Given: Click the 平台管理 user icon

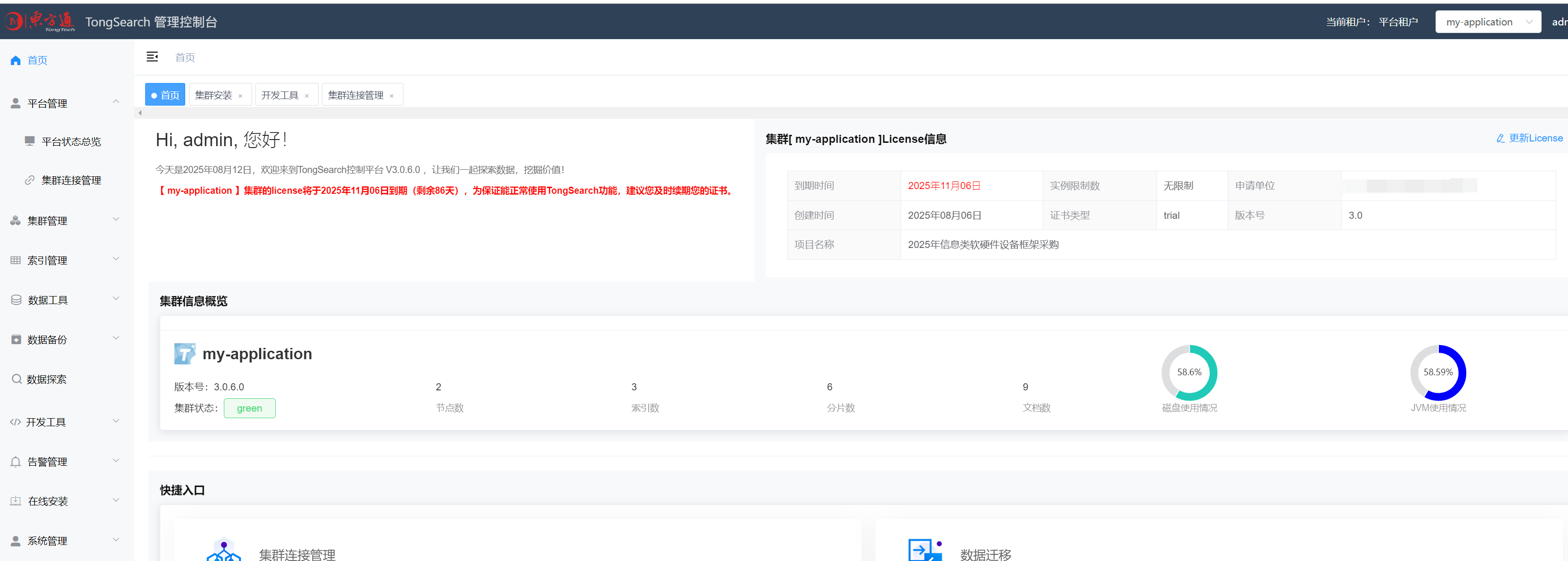Looking at the screenshot, I should coord(16,104).
